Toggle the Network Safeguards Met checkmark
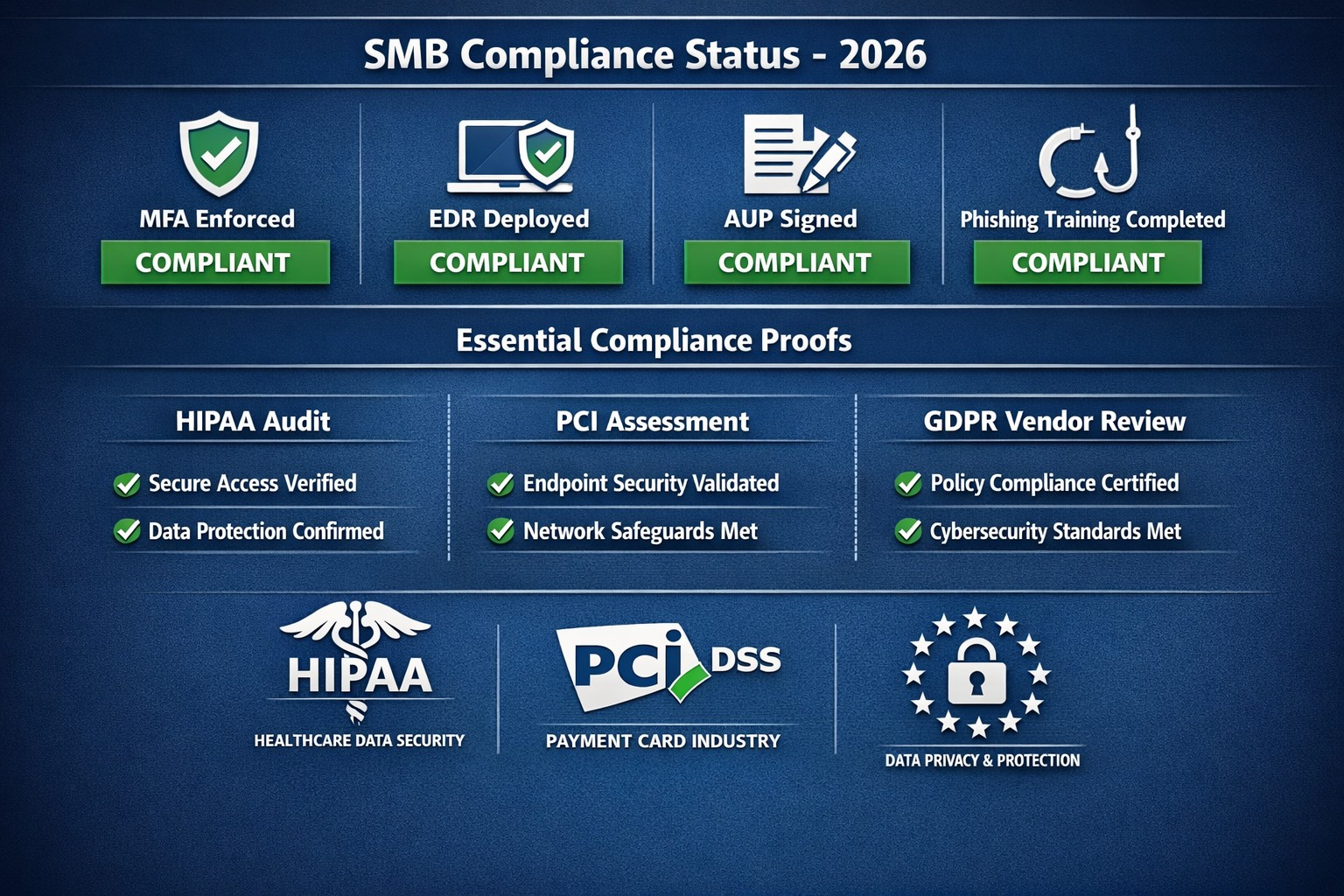This screenshot has width=1344, height=896. click(500, 531)
